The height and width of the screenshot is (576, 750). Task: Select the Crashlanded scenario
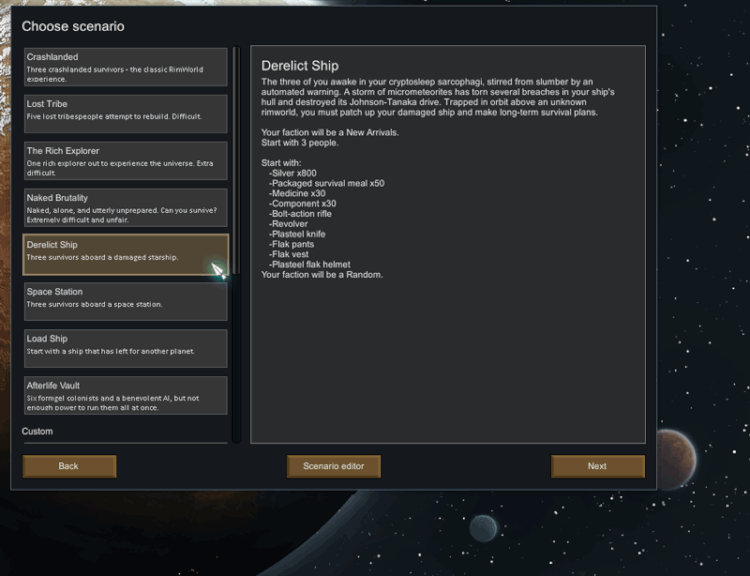[126, 67]
